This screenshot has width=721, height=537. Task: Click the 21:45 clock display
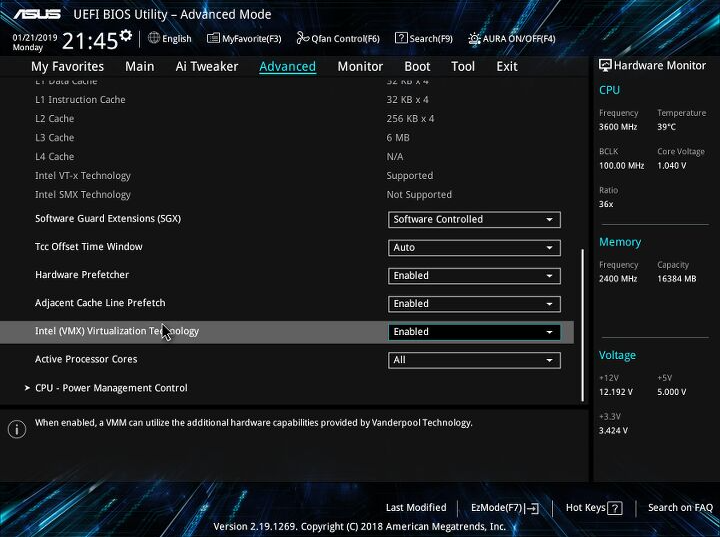coord(90,41)
